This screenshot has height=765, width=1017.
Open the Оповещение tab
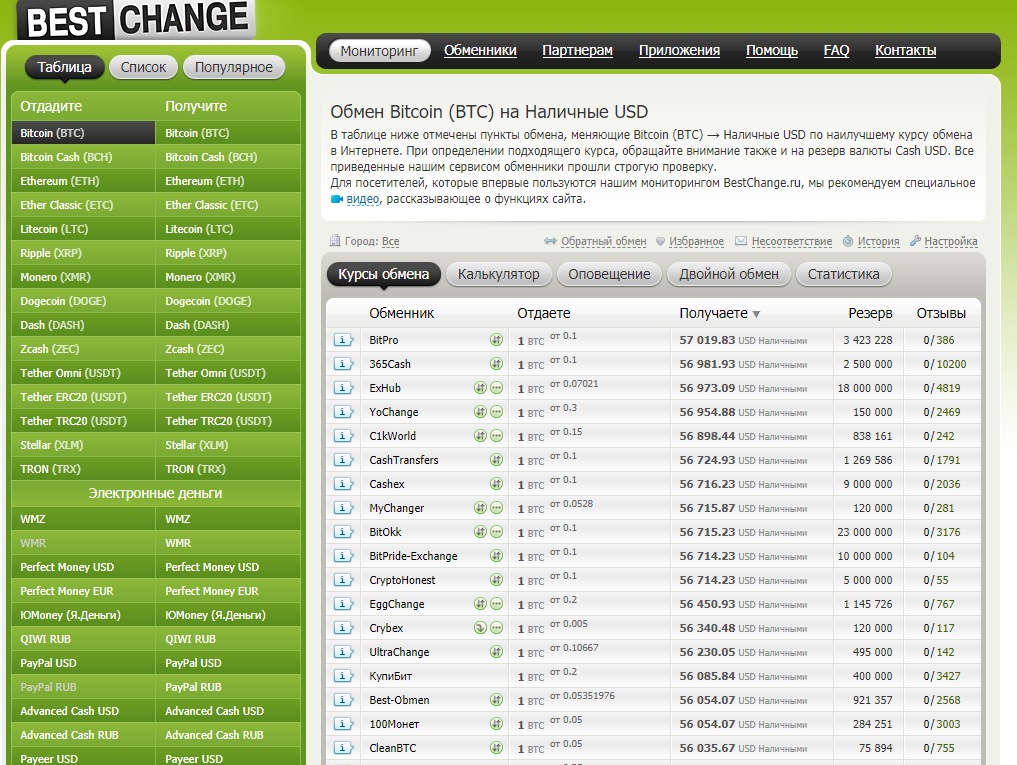(x=609, y=274)
